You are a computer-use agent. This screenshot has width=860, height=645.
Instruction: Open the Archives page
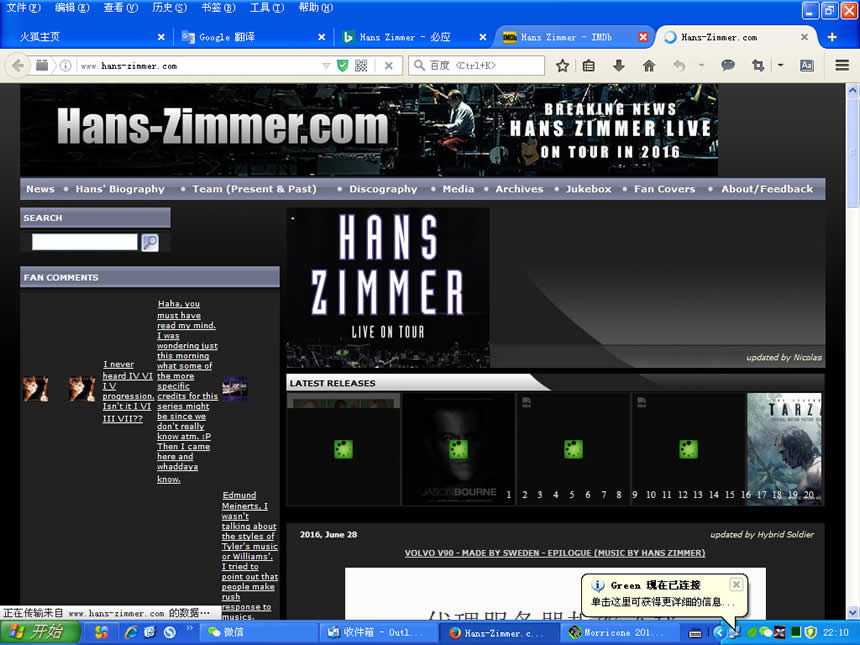pyautogui.click(x=519, y=189)
